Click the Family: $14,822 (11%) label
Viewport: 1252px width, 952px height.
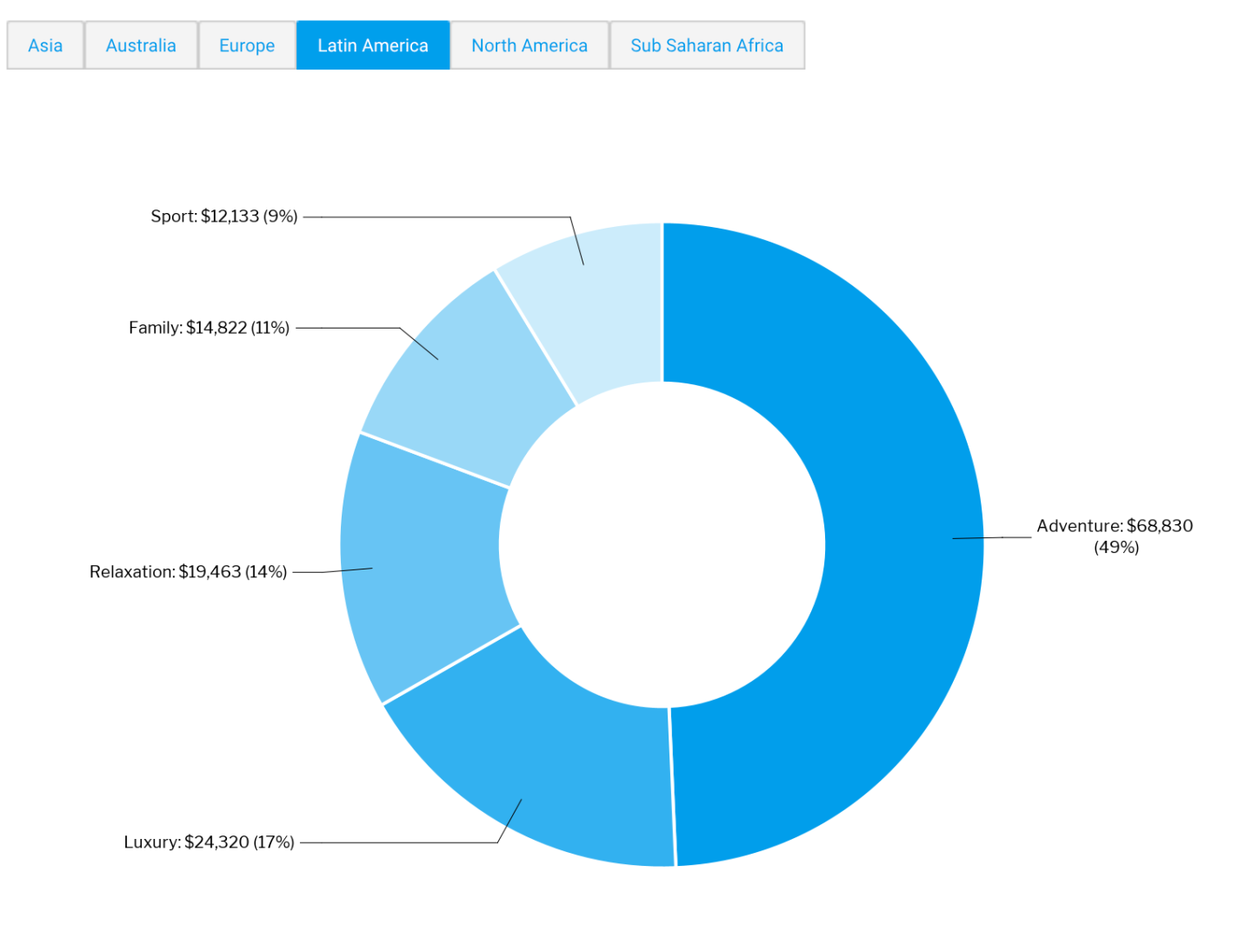pyautogui.click(x=209, y=328)
